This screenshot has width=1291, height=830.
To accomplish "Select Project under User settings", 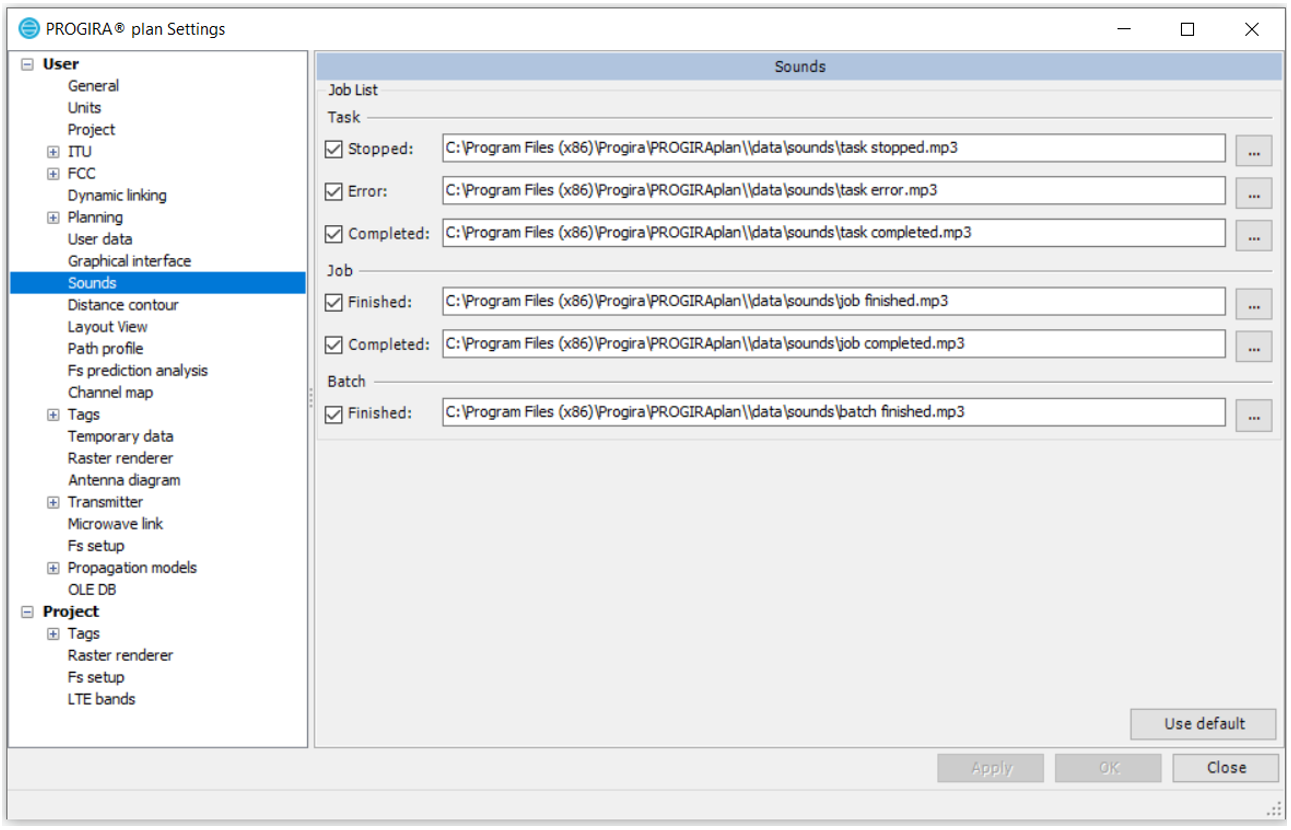I will pyautogui.click(x=91, y=130).
